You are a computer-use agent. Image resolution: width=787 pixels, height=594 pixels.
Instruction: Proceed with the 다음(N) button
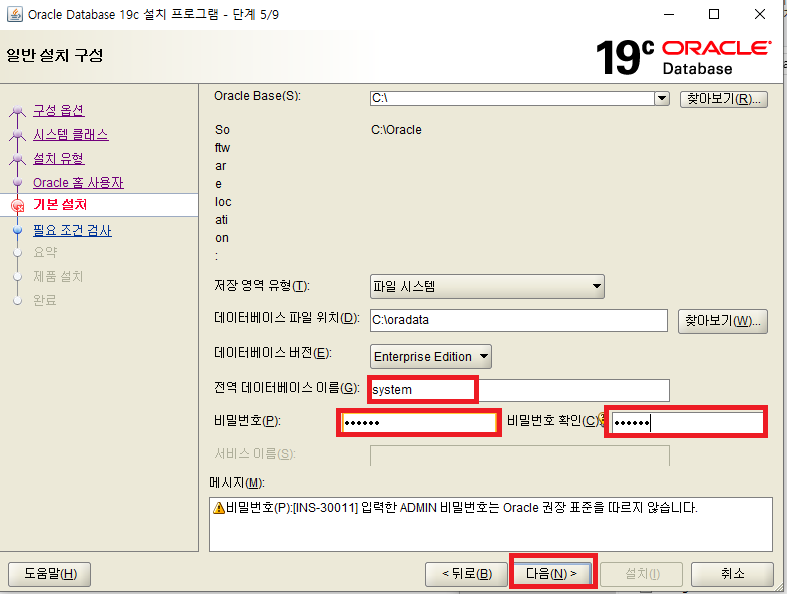(551, 574)
